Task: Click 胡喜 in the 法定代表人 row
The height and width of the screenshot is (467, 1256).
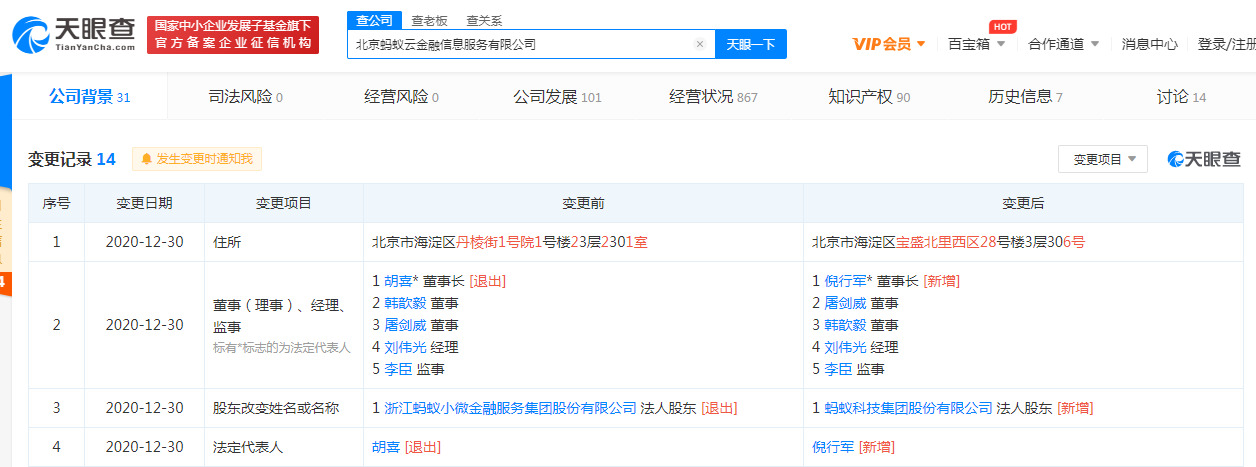Action: click(384, 447)
